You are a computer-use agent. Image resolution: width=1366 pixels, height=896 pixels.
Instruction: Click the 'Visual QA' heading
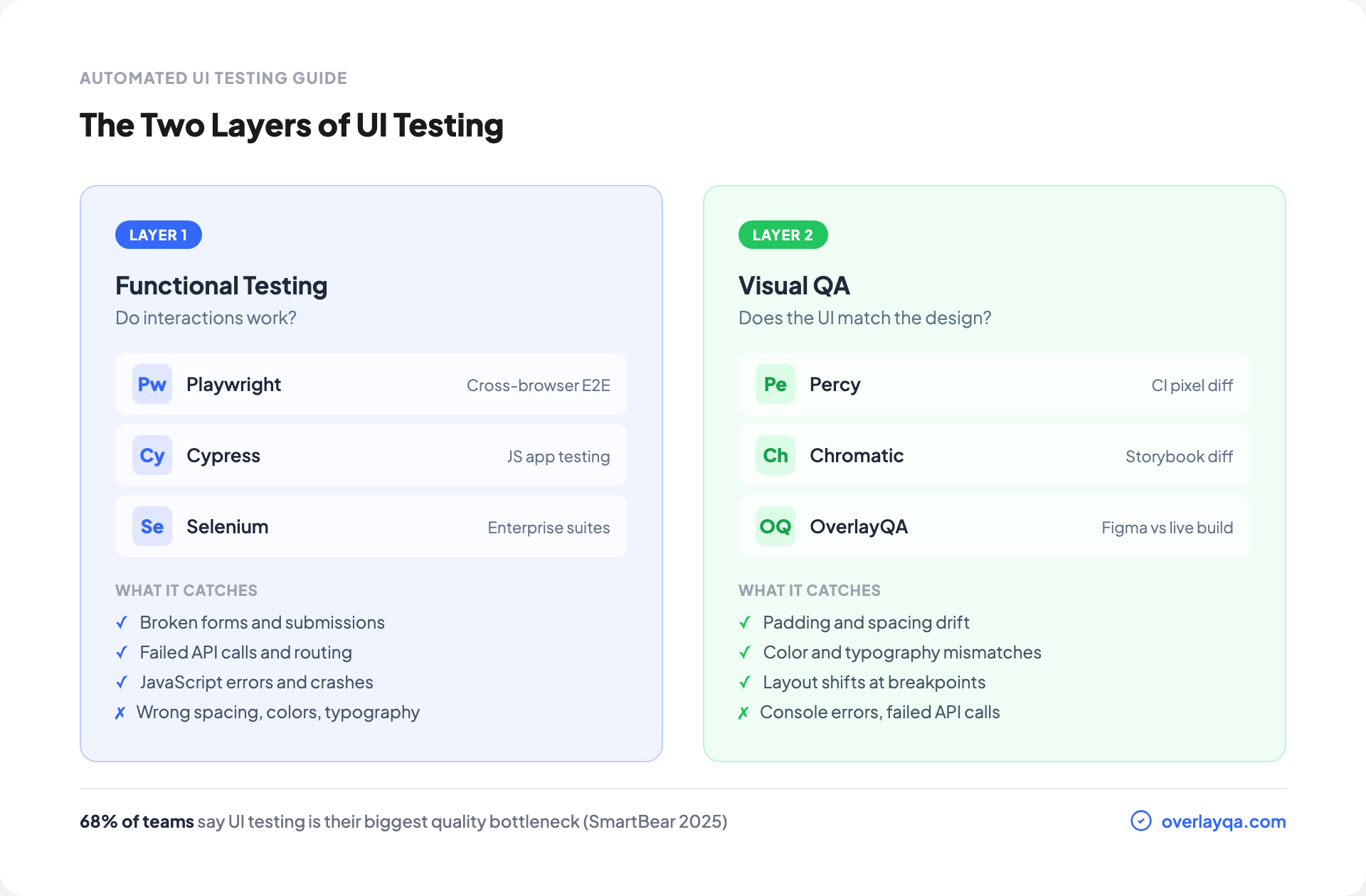794,286
